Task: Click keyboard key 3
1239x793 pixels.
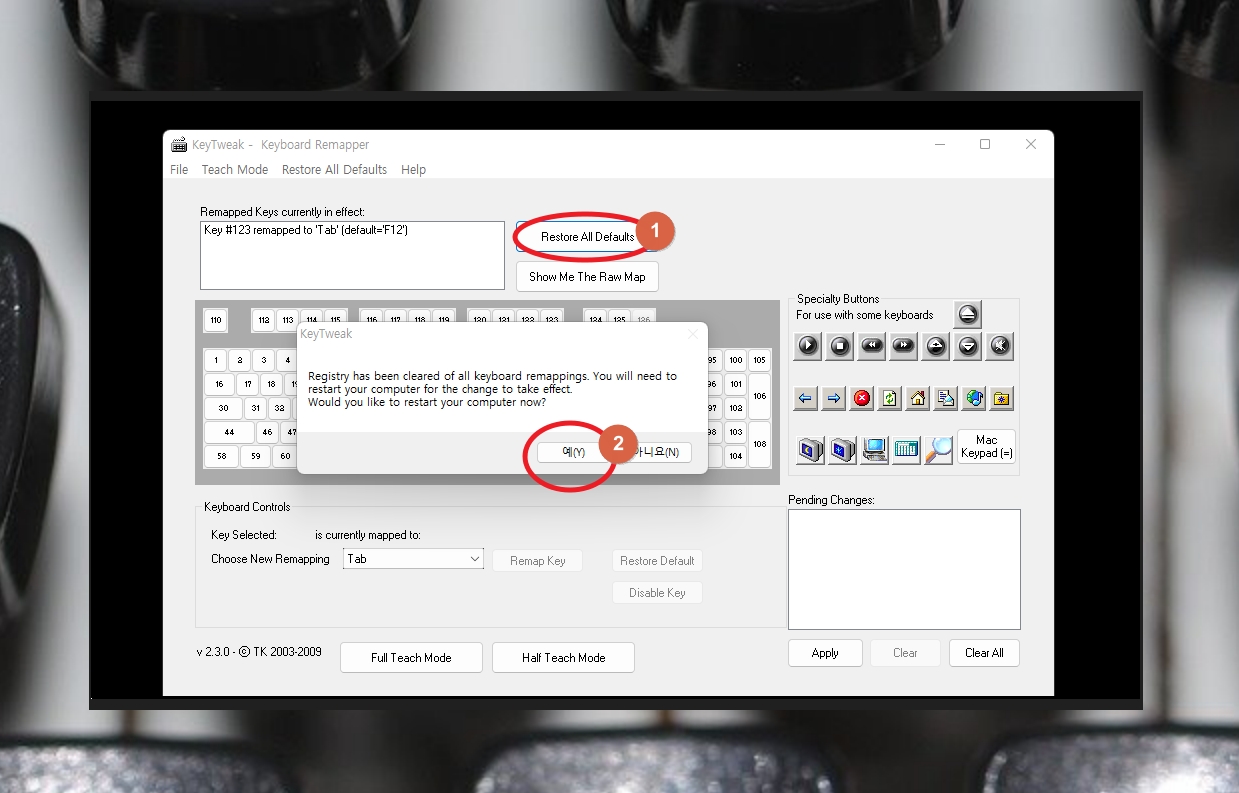Action: 263,361
